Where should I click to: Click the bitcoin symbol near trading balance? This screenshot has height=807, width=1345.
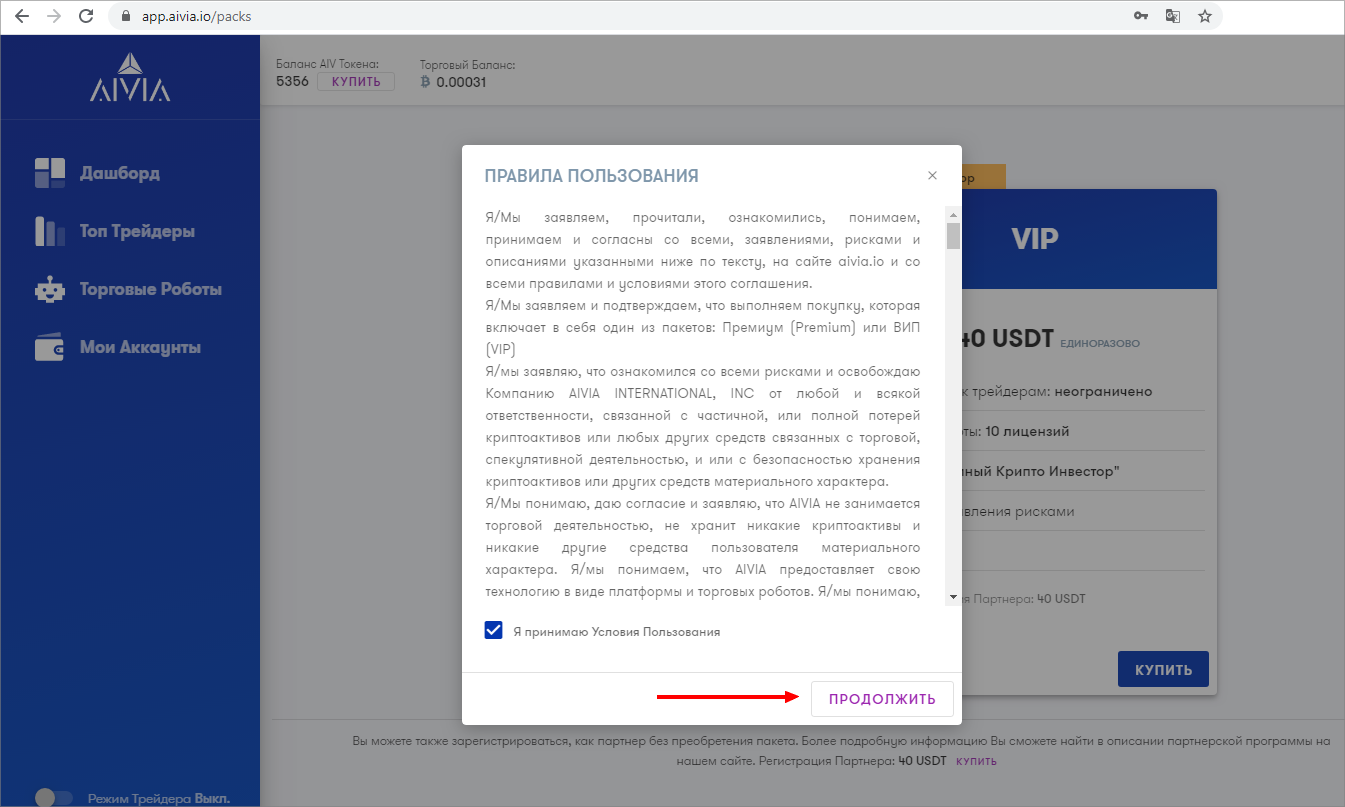pos(425,82)
